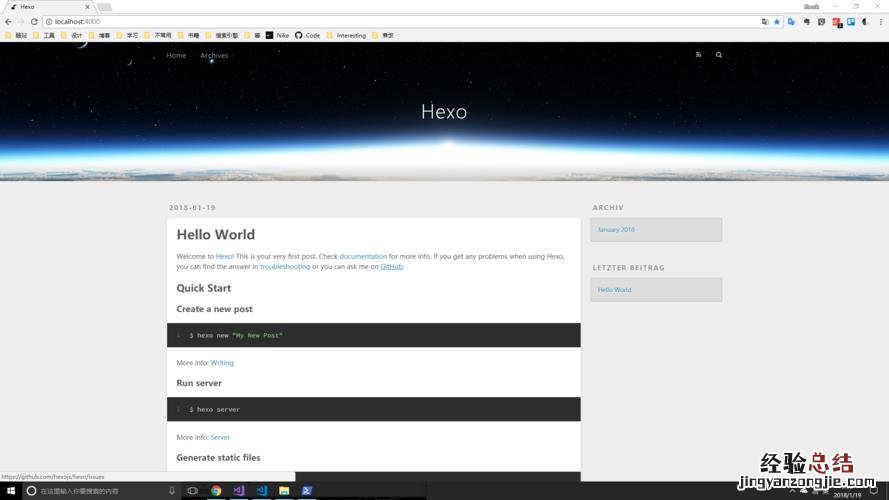Open the Code bookmark in bookmarks bar
Viewport: 889px width, 500px height.
coord(312,35)
